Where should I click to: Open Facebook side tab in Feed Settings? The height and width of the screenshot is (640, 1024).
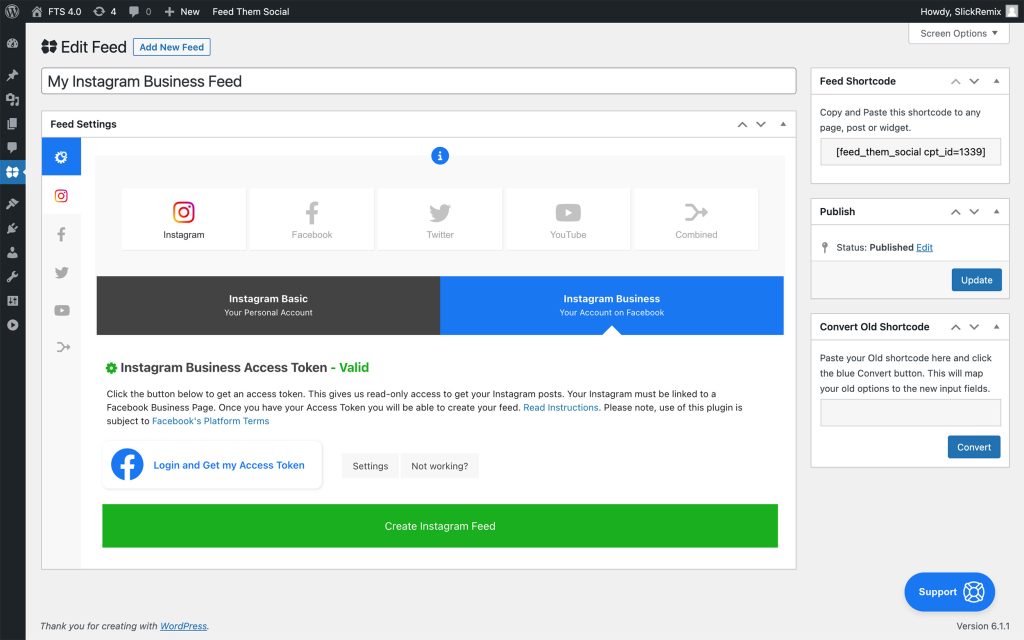(x=61, y=234)
